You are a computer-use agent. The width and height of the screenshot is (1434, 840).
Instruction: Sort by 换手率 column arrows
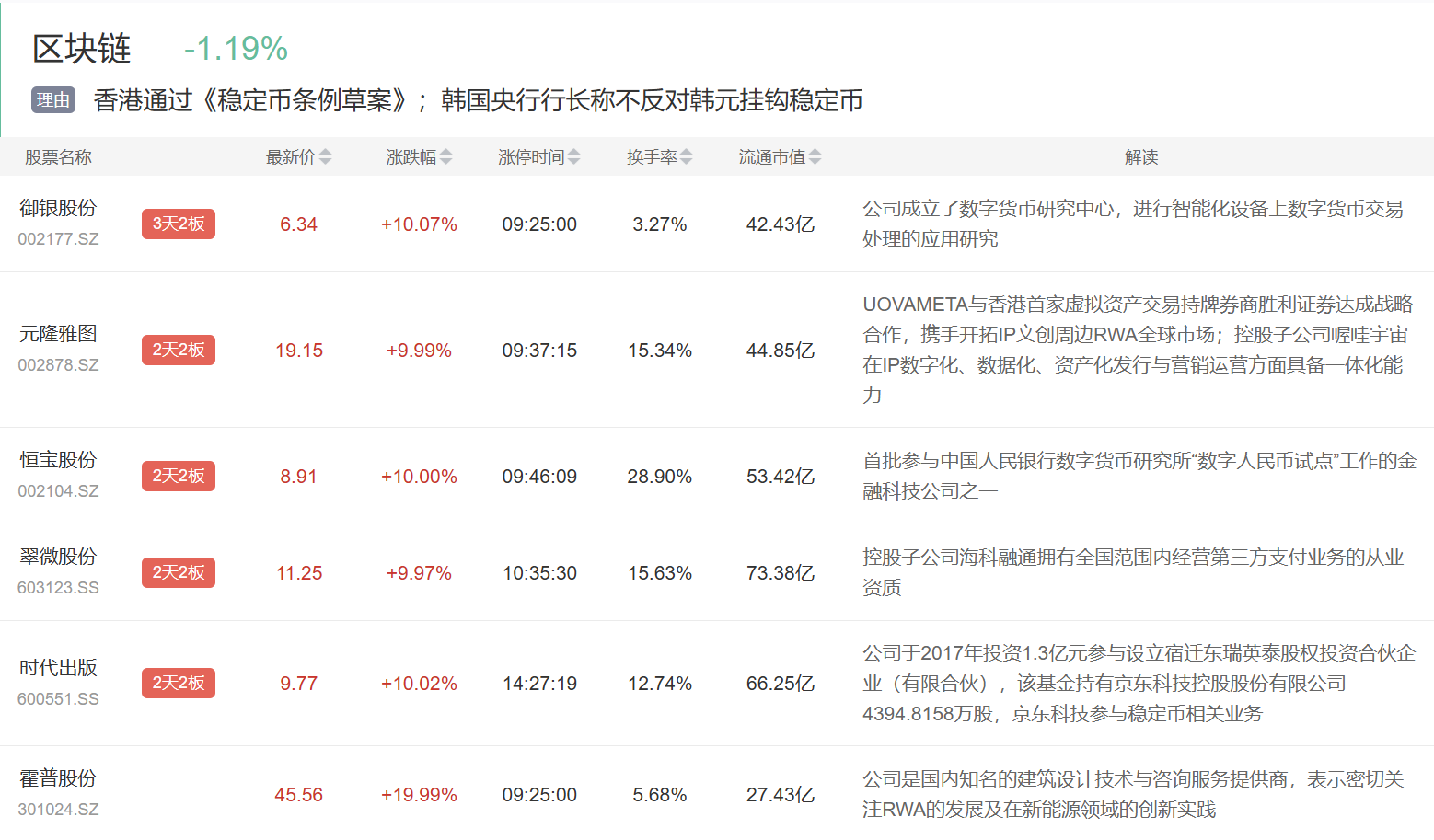coord(687,157)
